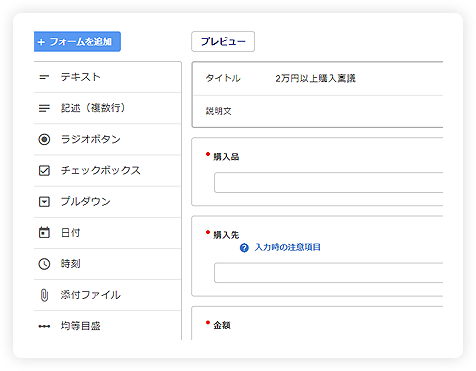Click the blue question mark help icon
The width and height of the screenshot is (476, 371).
point(244,248)
